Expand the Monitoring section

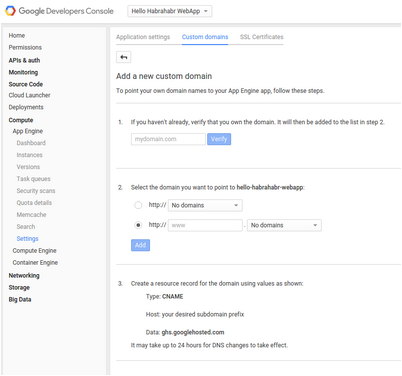(23, 72)
